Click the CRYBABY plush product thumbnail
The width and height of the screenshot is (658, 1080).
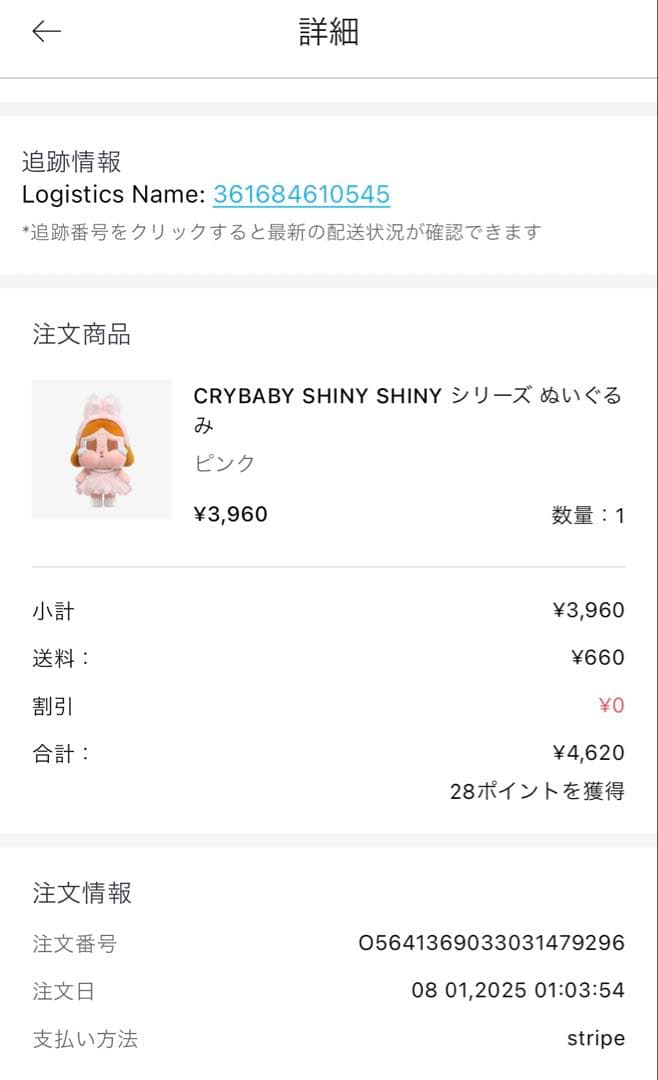(102, 450)
